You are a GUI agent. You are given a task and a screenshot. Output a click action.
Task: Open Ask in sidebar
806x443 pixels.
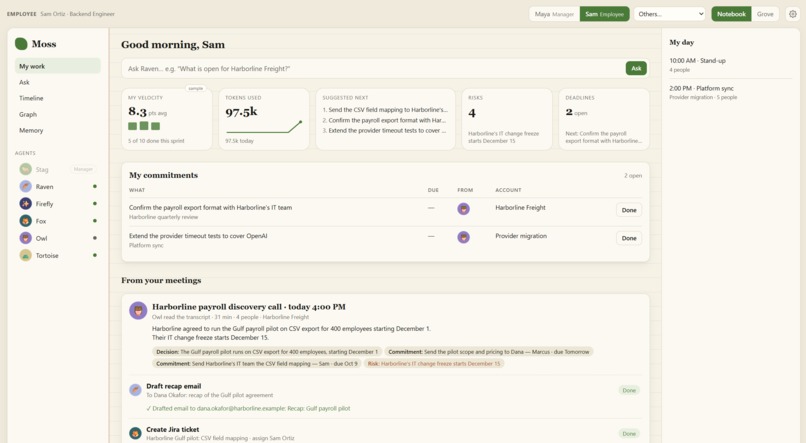(58, 82)
